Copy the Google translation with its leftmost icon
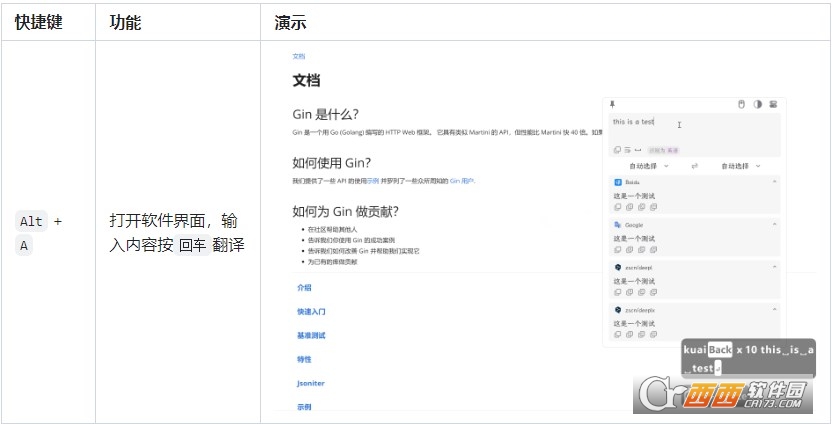This screenshot has height=424, width=833. coord(617,249)
